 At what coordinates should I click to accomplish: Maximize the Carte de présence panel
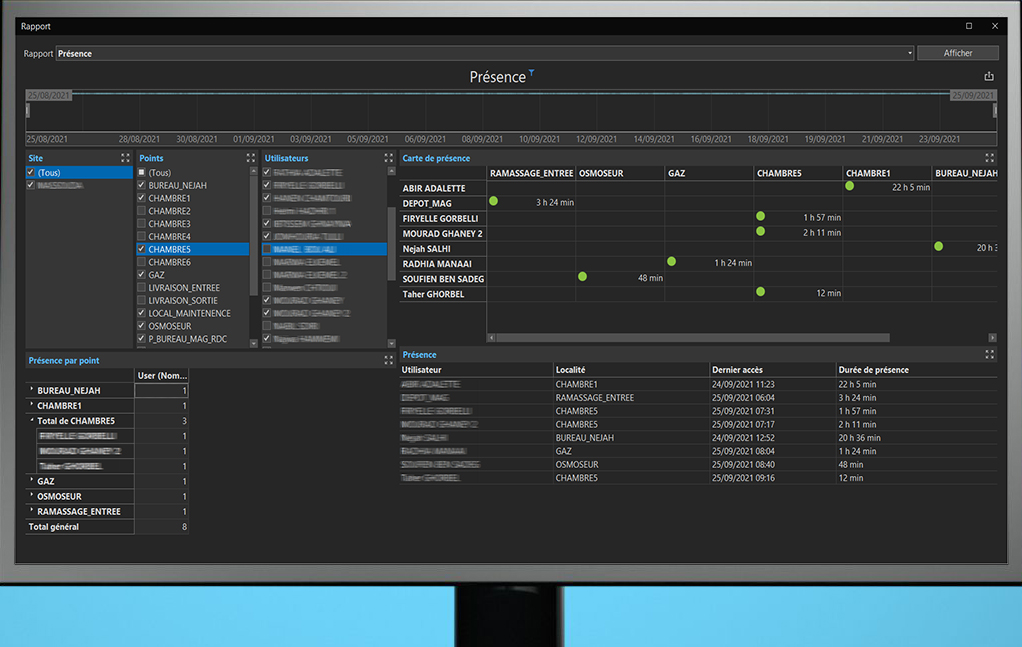[x=989, y=158]
